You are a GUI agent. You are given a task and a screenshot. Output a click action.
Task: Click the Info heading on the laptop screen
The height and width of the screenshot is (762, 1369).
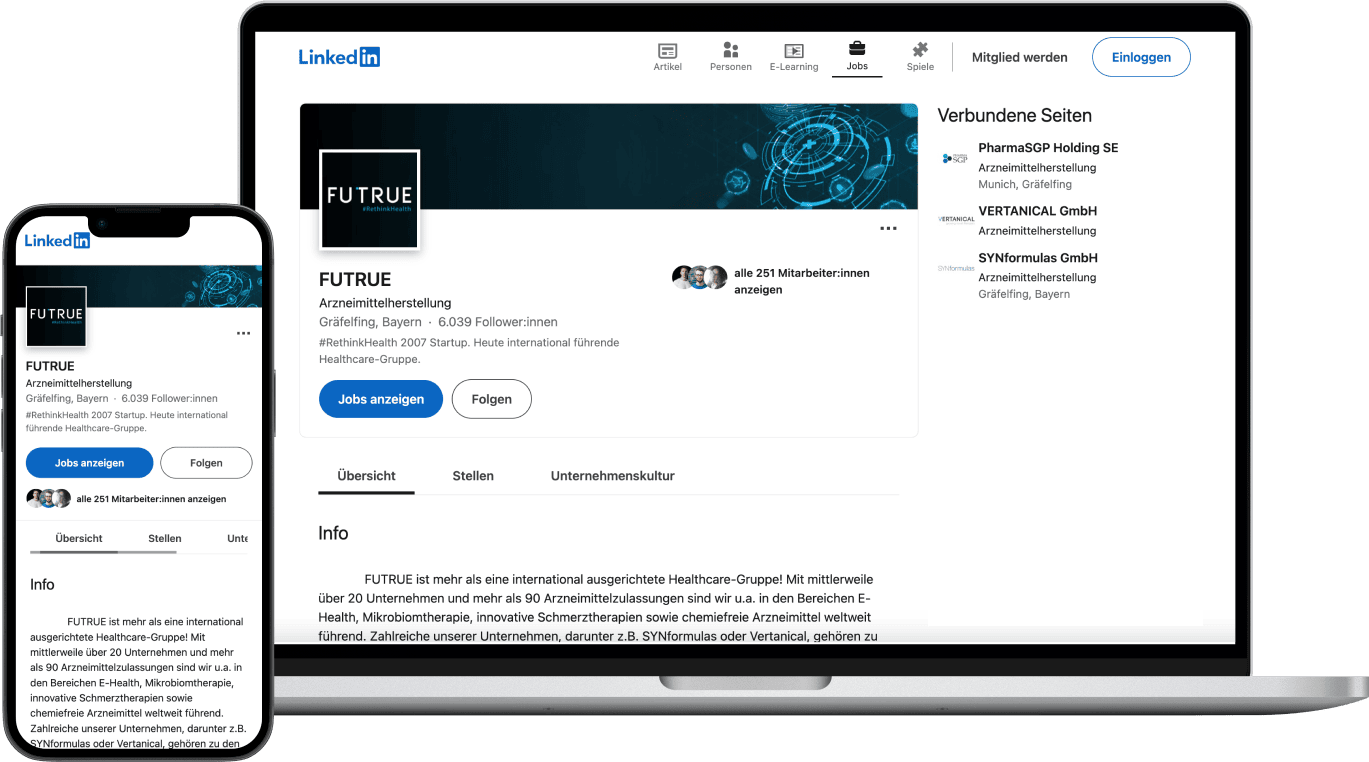[333, 533]
